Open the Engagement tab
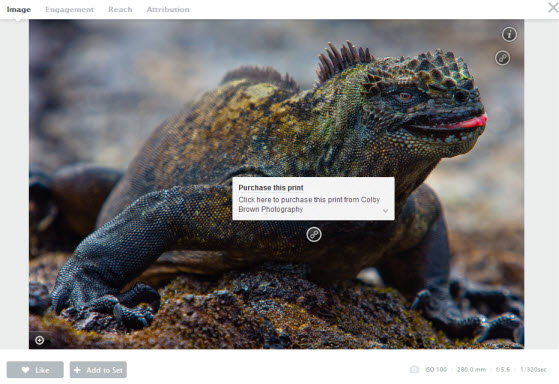 [70, 10]
